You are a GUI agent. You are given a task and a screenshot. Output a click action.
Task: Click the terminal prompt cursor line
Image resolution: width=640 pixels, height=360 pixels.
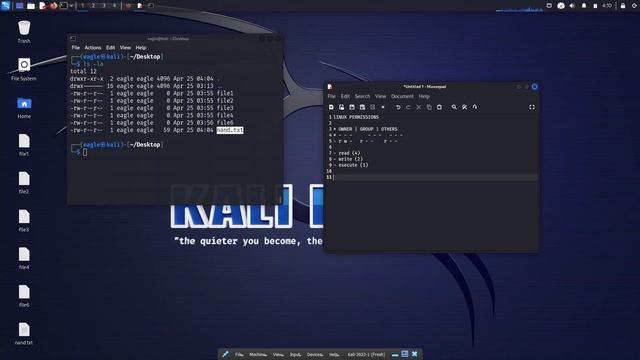point(85,152)
